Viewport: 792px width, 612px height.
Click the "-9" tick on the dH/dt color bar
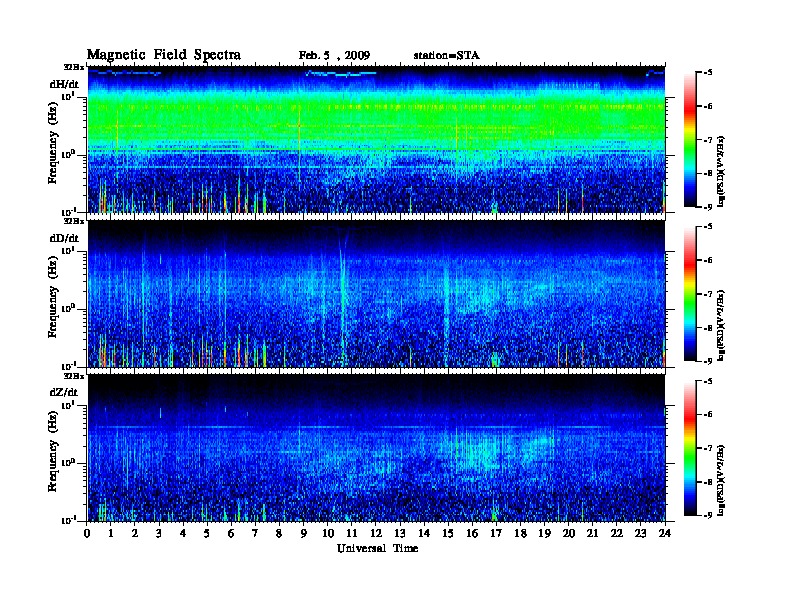click(708, 207)
